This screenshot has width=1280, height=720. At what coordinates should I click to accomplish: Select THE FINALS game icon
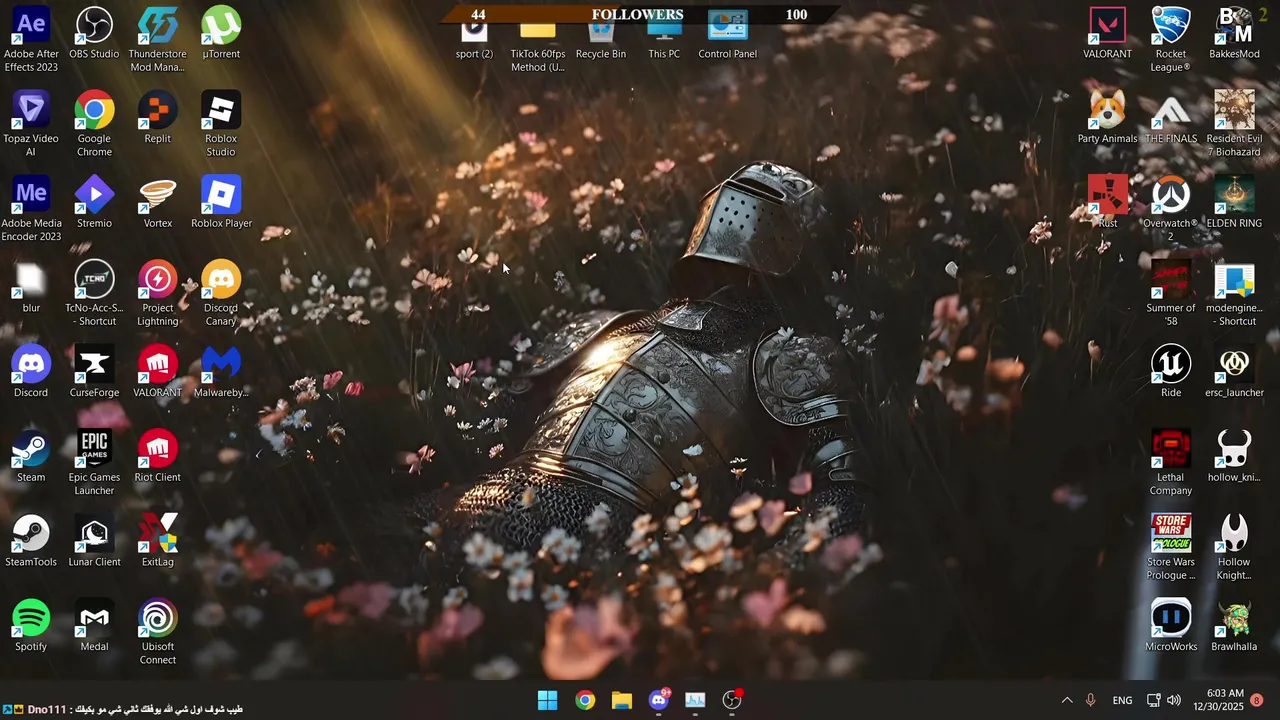(x=1171, y=118)
